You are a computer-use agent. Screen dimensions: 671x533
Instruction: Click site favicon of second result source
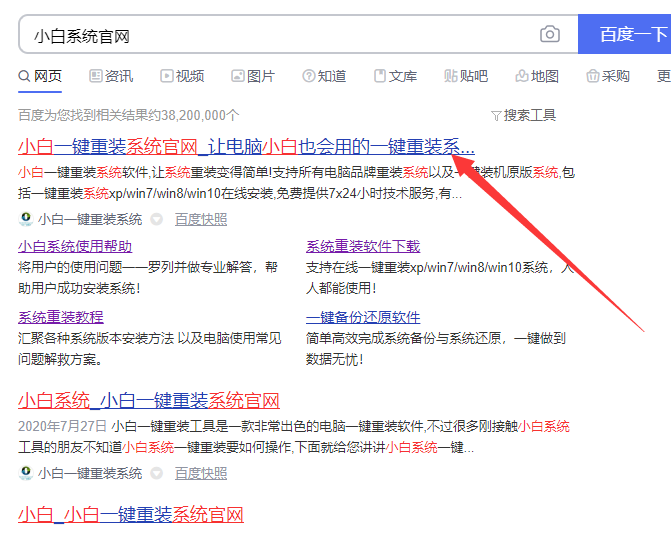pos(26,473)
